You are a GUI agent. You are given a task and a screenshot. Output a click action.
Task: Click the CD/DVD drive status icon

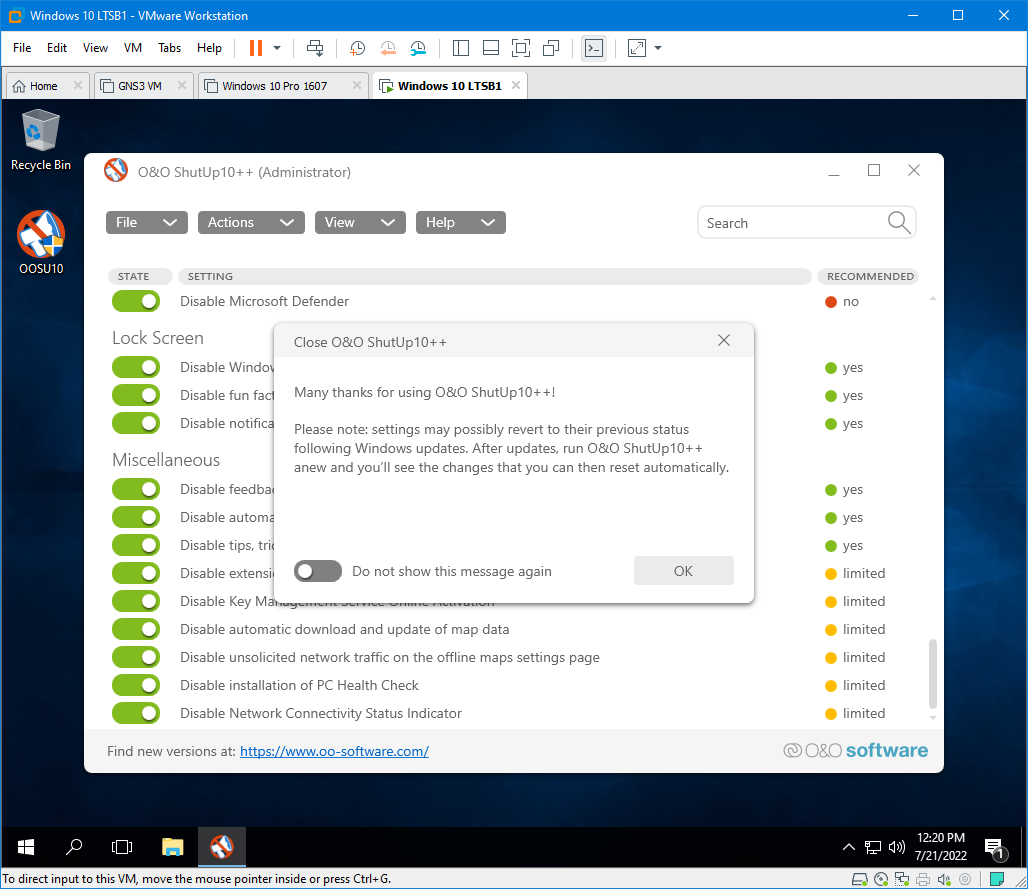[x=881, y=879]
